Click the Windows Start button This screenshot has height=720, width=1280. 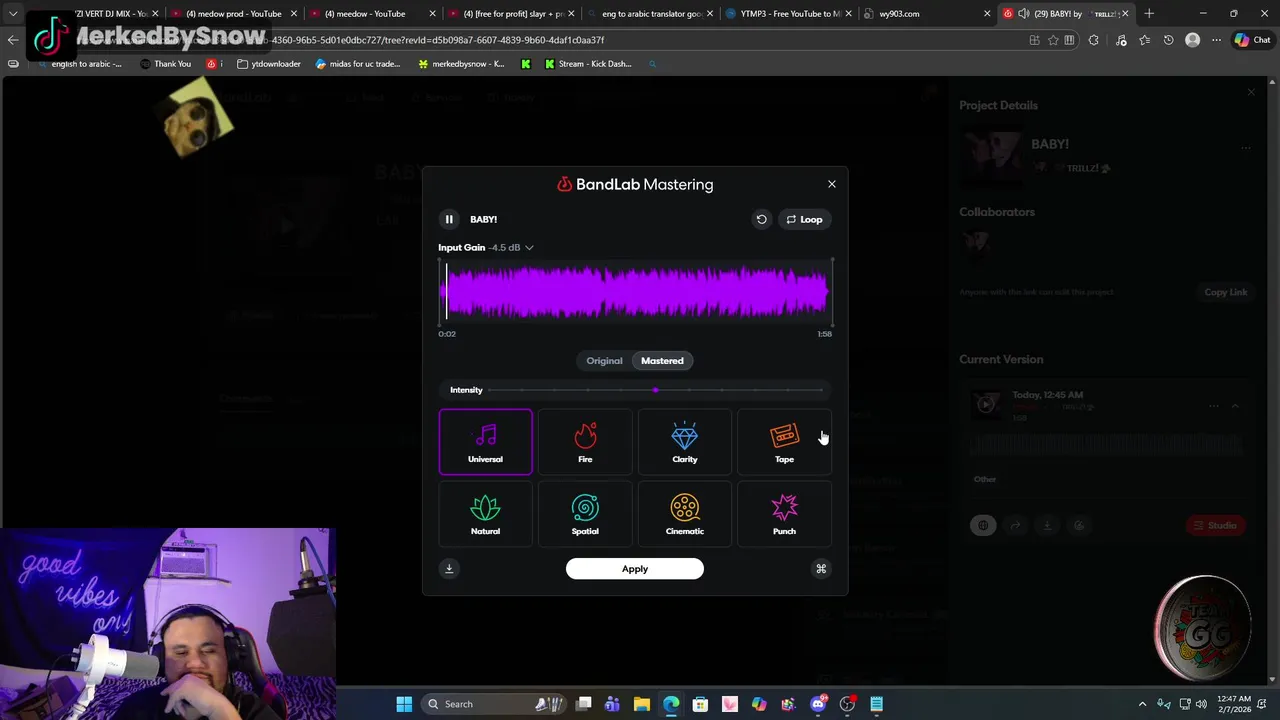404,704
